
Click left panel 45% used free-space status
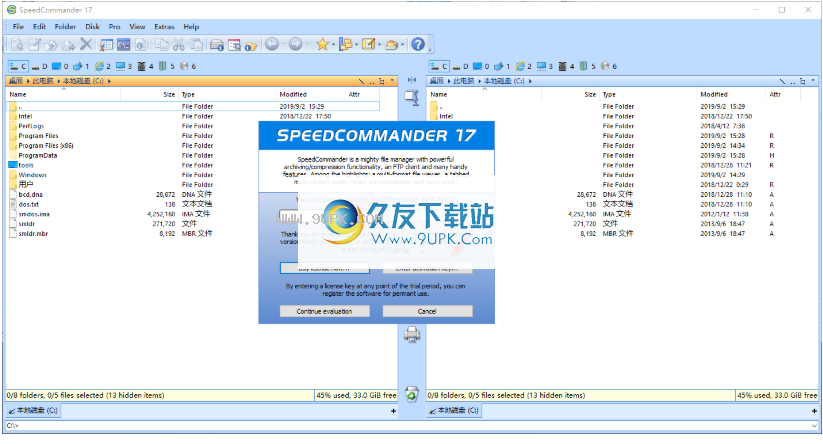tap(355, 395)
